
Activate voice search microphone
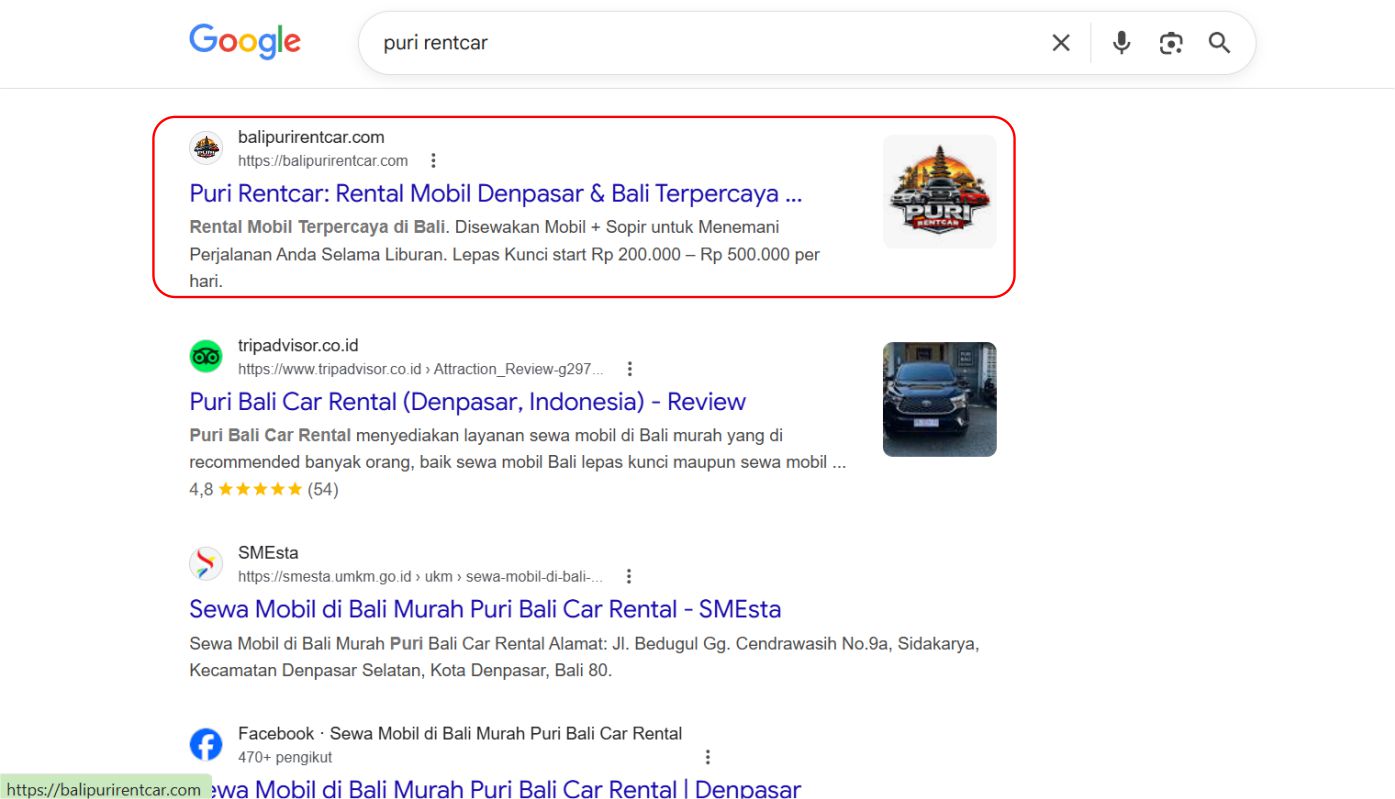tap(1120, 43)
